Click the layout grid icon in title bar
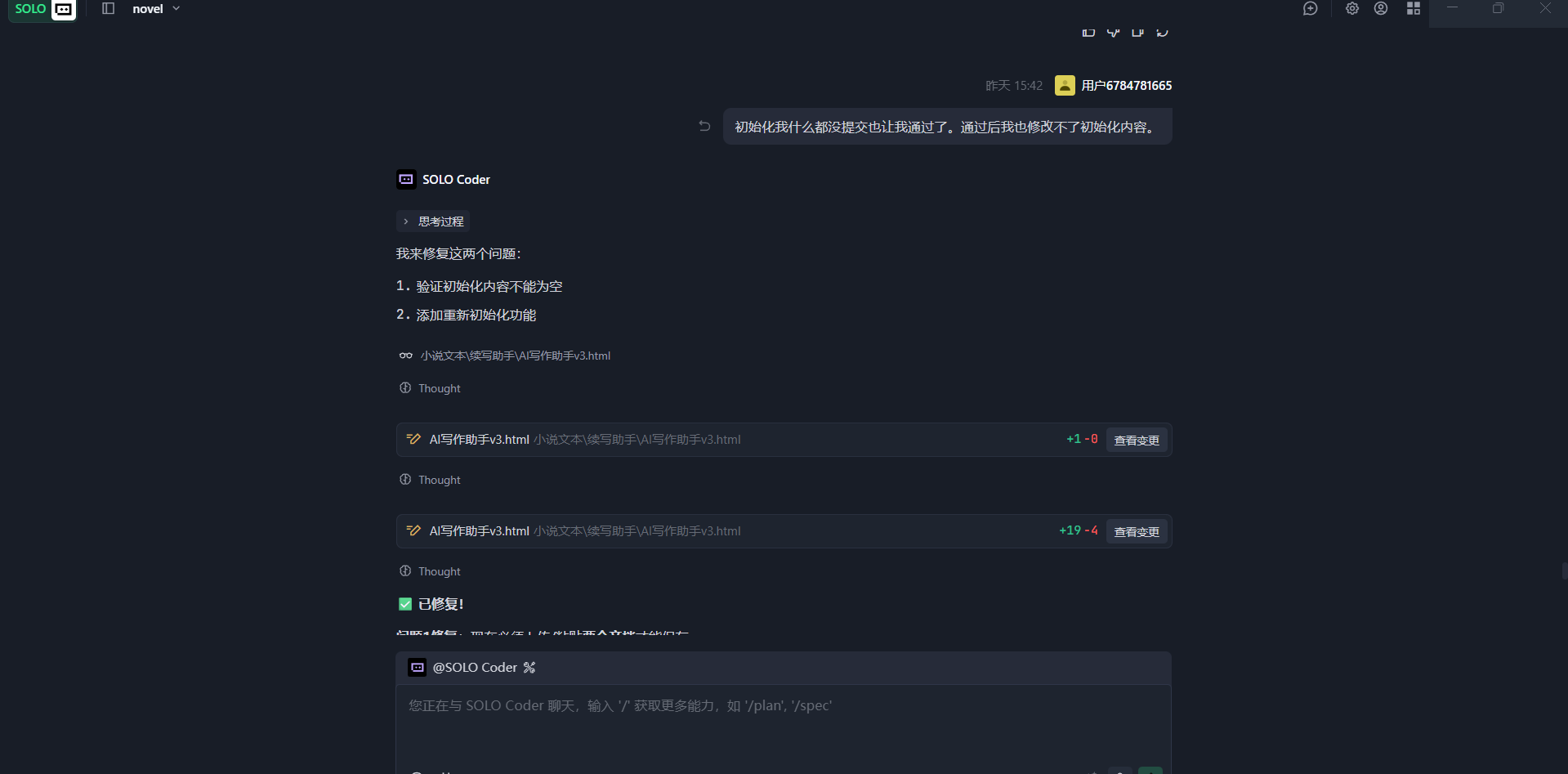Image resolution: width=1568 pixels, height=774 pixels. click(x=1413, y=9)
